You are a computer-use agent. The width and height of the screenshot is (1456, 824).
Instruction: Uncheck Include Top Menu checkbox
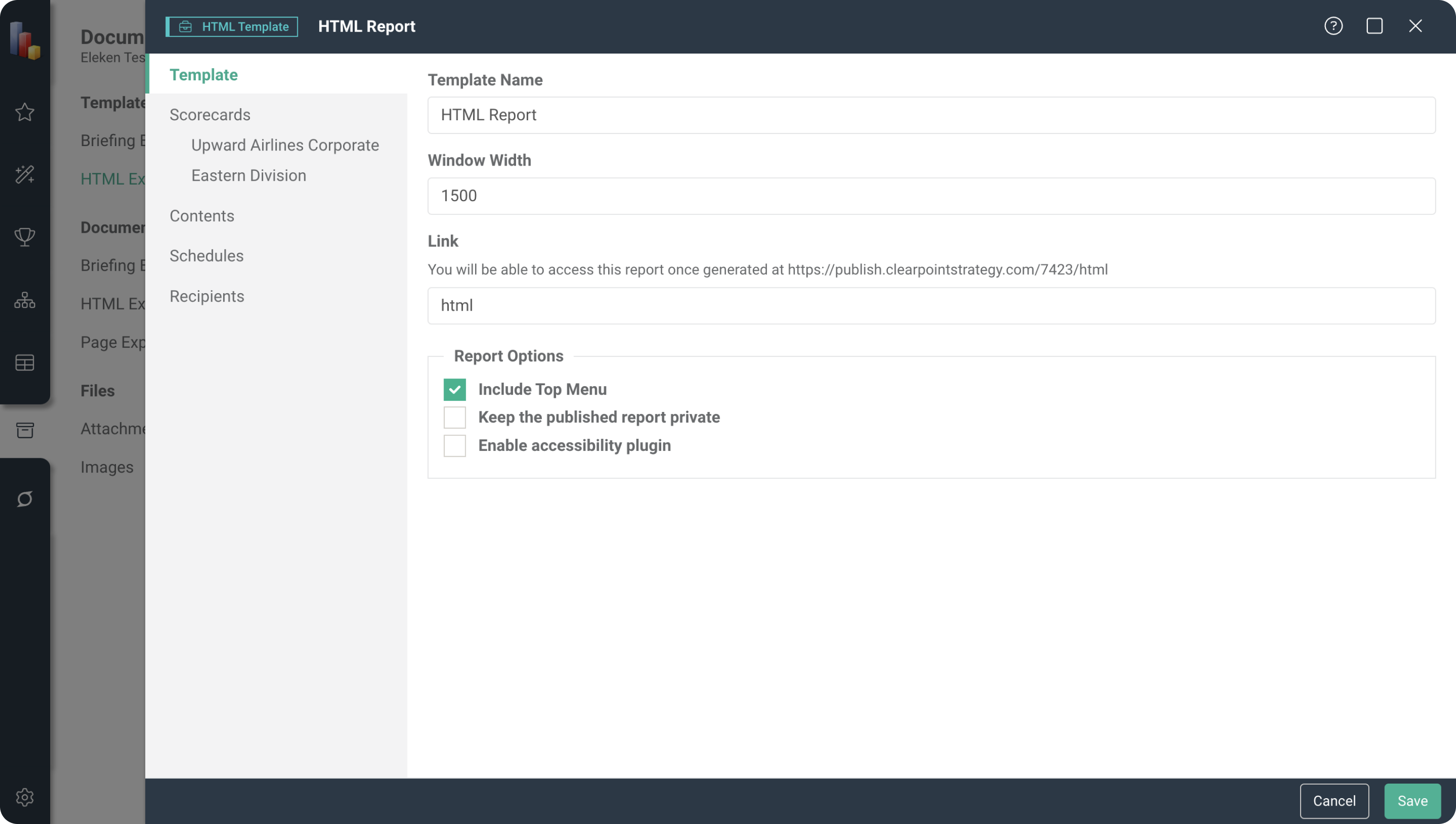455,390
